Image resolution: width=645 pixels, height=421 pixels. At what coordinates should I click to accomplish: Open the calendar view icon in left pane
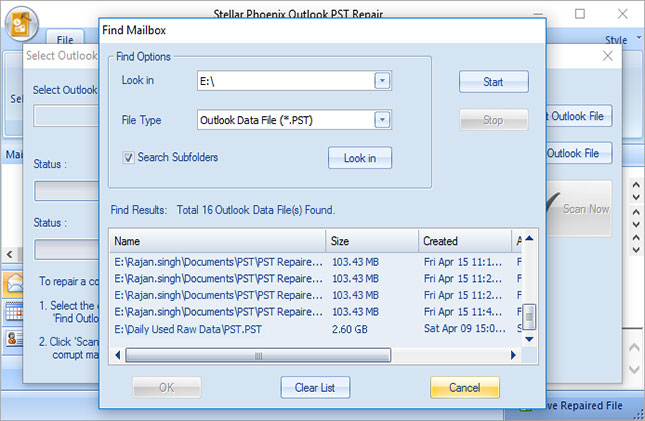15,311
